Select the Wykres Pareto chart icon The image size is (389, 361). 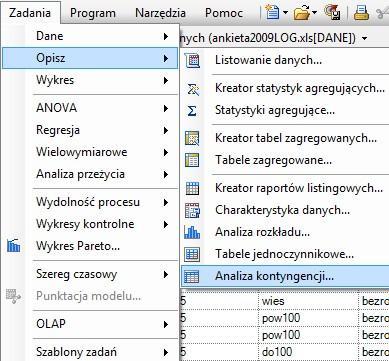[13, 246]
